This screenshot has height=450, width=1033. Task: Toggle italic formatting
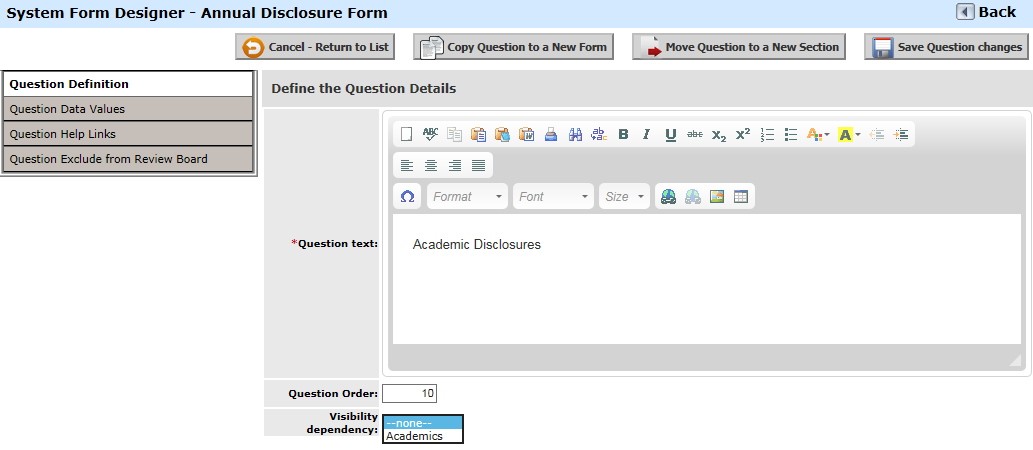pyautogui.click(x=647, y=134)
